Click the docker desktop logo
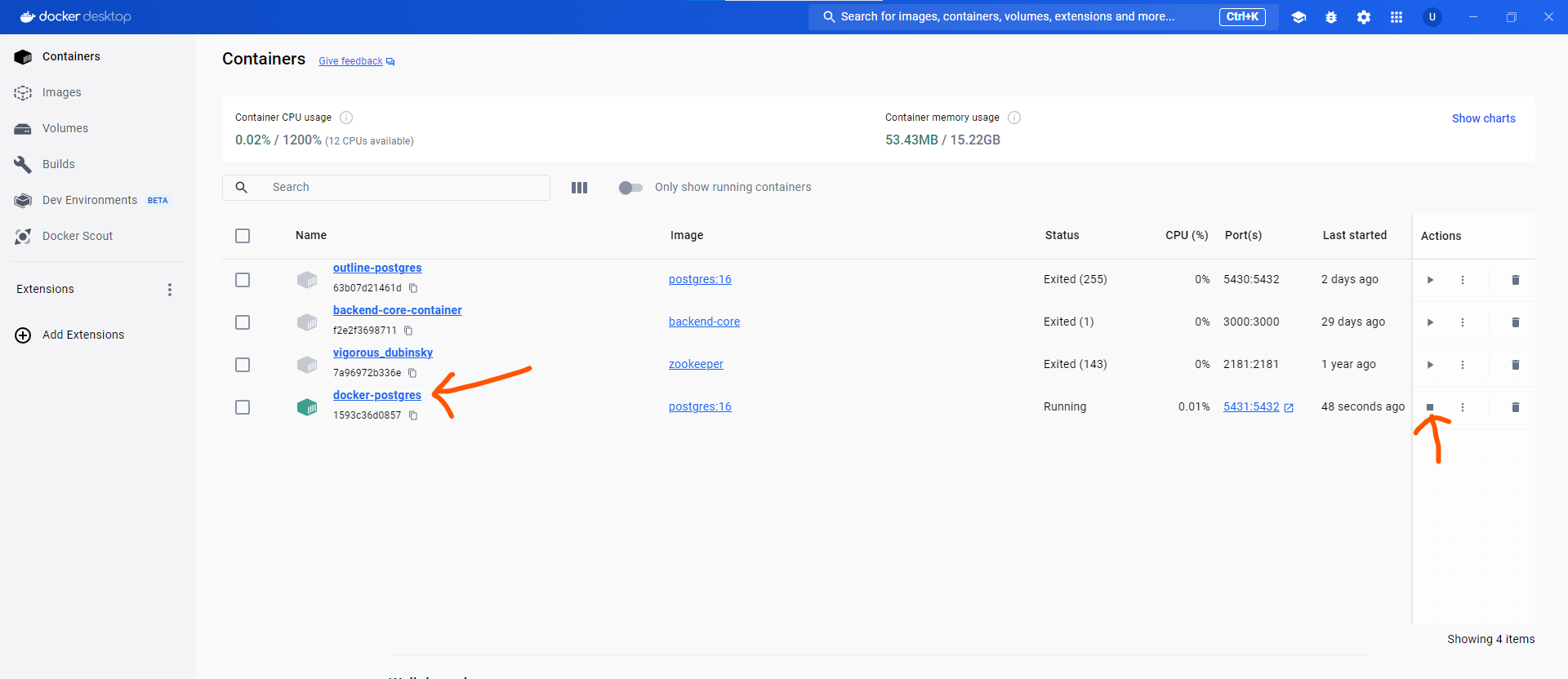1568x679 pixels. (x=75, y=16)
